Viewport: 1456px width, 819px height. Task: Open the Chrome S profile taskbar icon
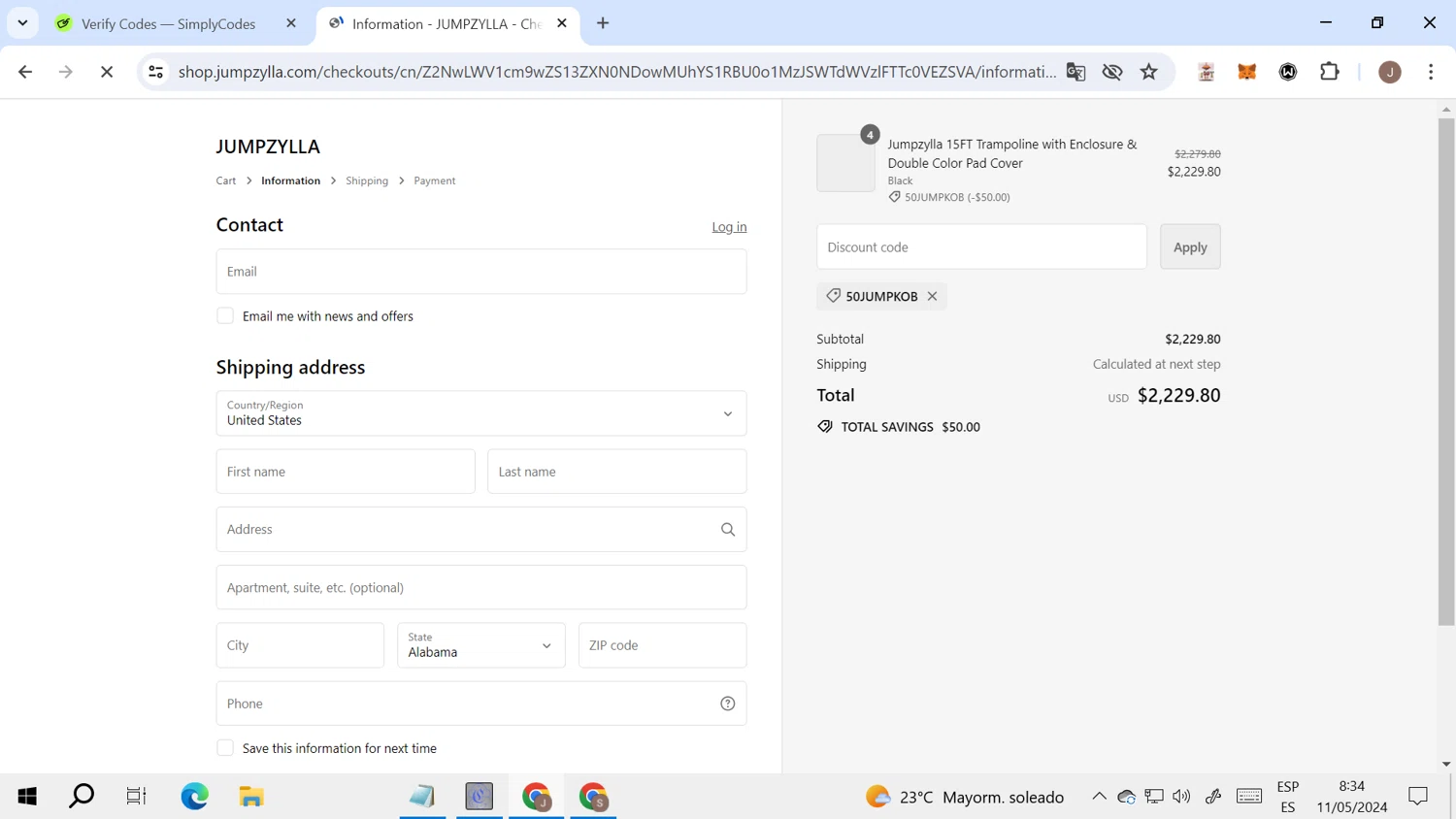click(x=593, y=797)
